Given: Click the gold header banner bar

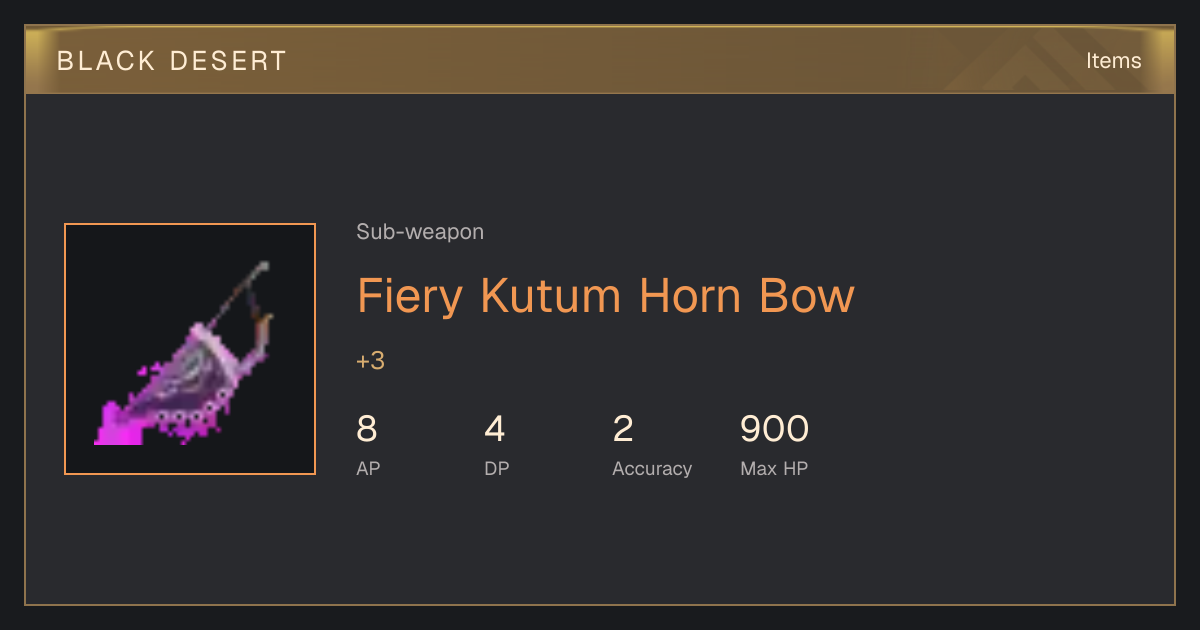Looking at the screenshot, I should 600,60.
